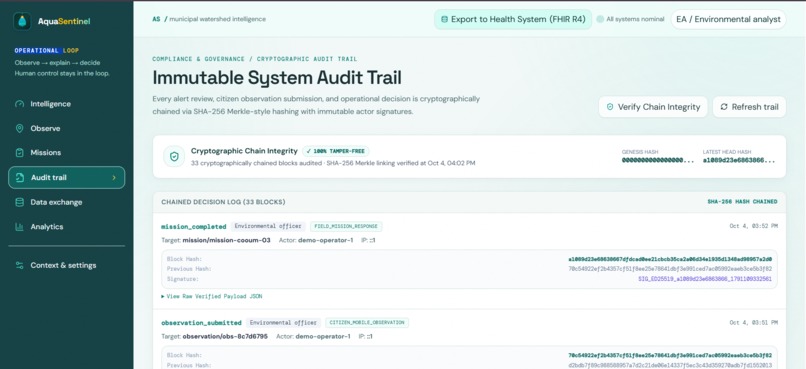This screenshot has width=806, height=369.
Task: Click Export to Health System (FHIR R4)
Action: click(x=513, y=20)
